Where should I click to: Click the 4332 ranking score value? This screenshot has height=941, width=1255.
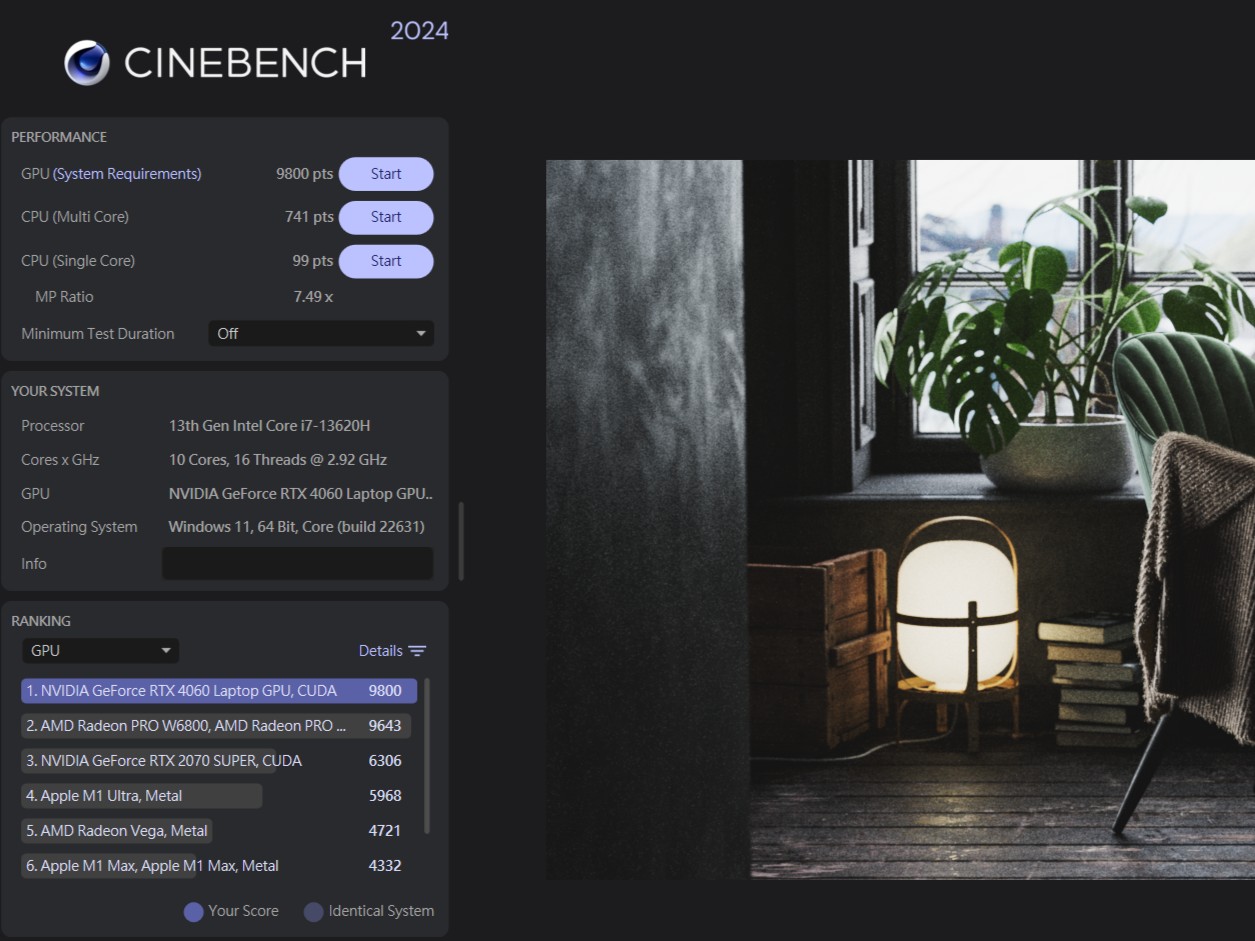coord(385,866)
